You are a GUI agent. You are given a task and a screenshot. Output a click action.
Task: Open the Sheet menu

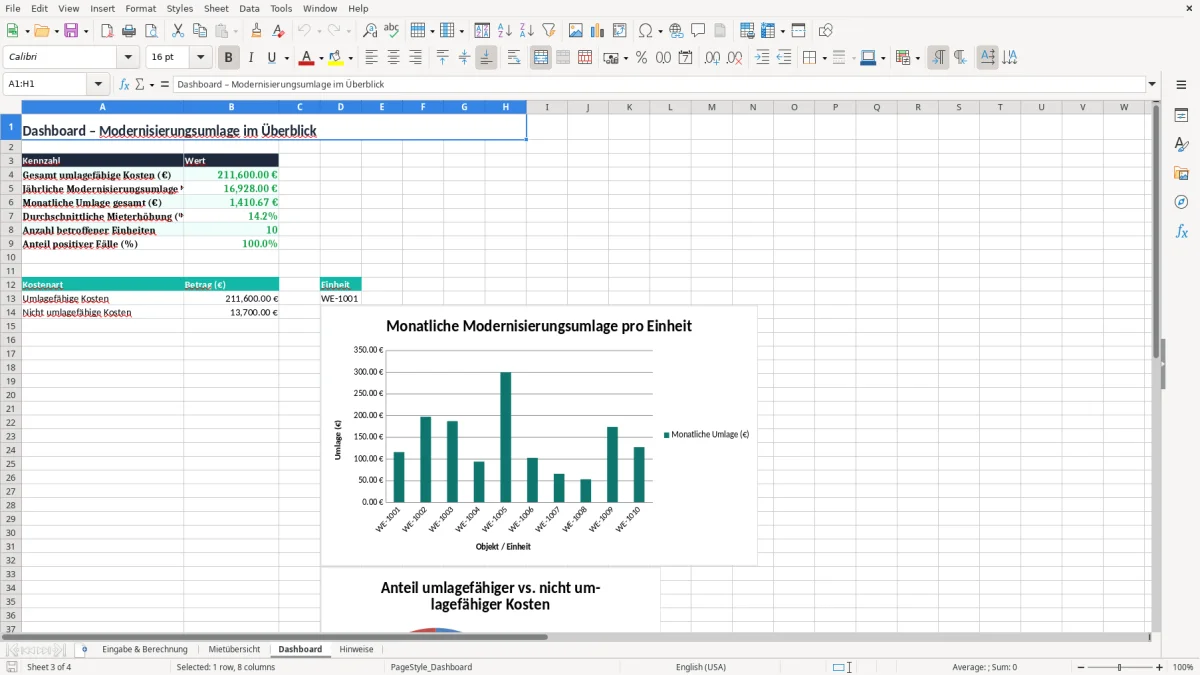click(217, 8)
